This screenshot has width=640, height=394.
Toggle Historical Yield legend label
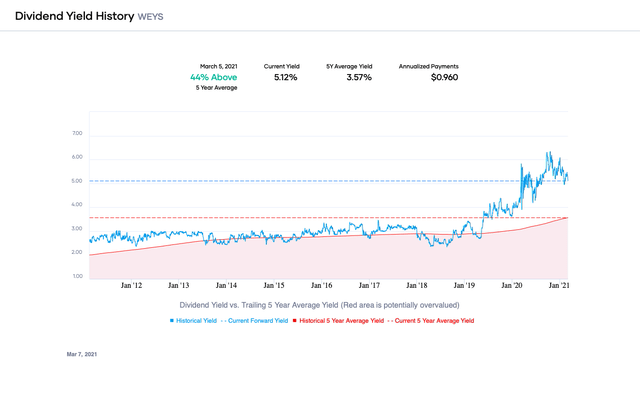pos(196,321)
